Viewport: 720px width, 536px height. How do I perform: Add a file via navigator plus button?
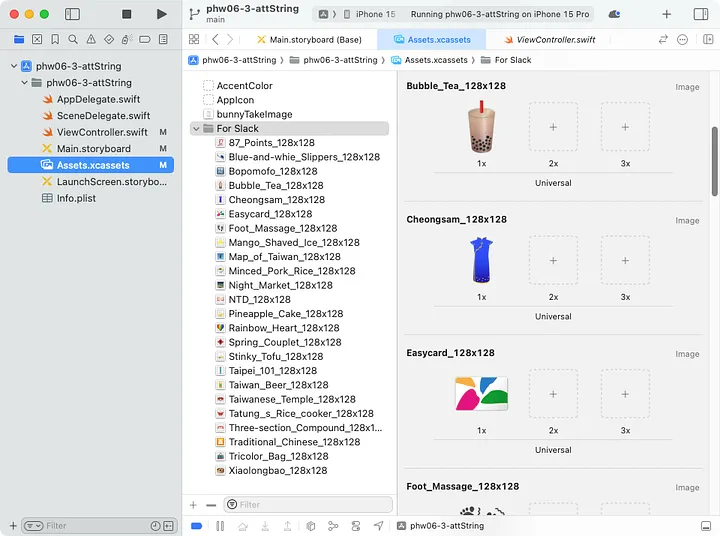[x=13, y=526]
